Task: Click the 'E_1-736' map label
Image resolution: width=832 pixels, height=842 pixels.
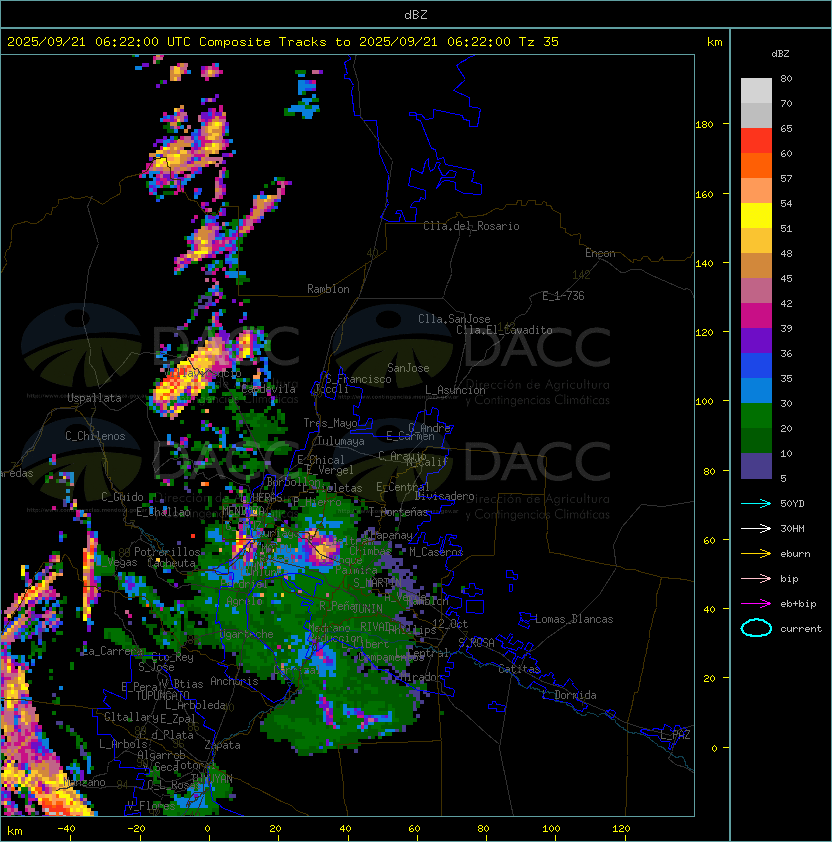Action: pos(563,296)
